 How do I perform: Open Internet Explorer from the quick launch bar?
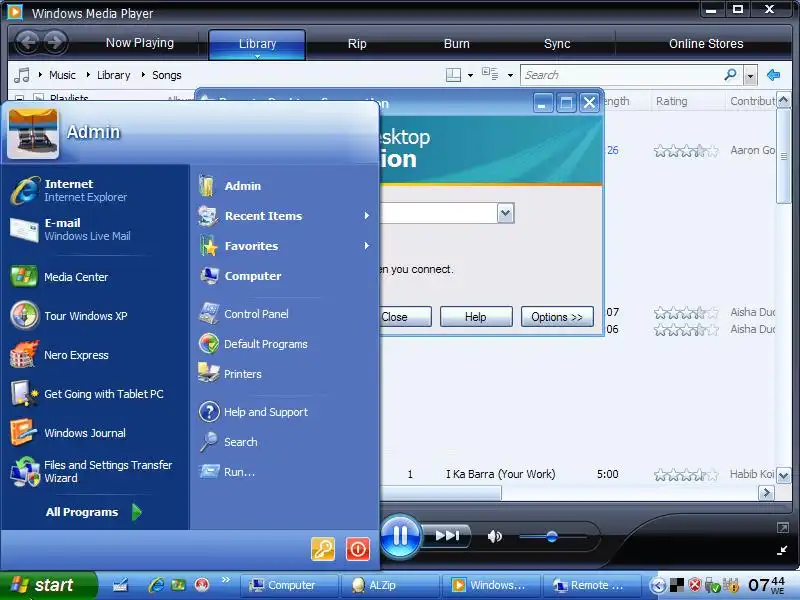[156, 585]
